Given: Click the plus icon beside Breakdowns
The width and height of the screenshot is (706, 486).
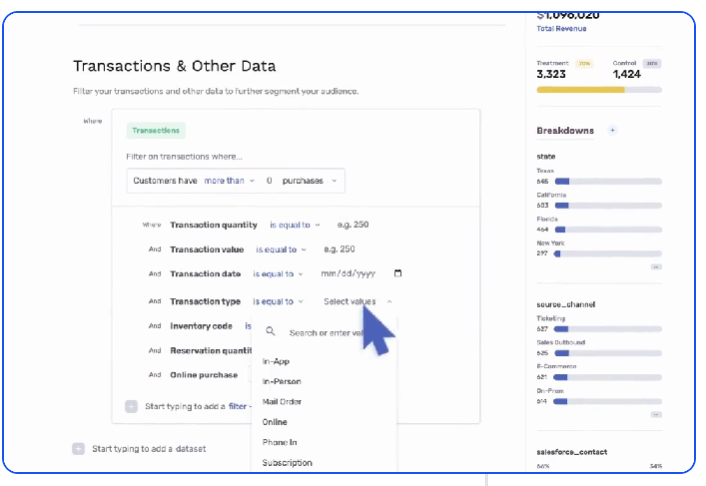Looking at the screenshot, I should pos(612,130).
